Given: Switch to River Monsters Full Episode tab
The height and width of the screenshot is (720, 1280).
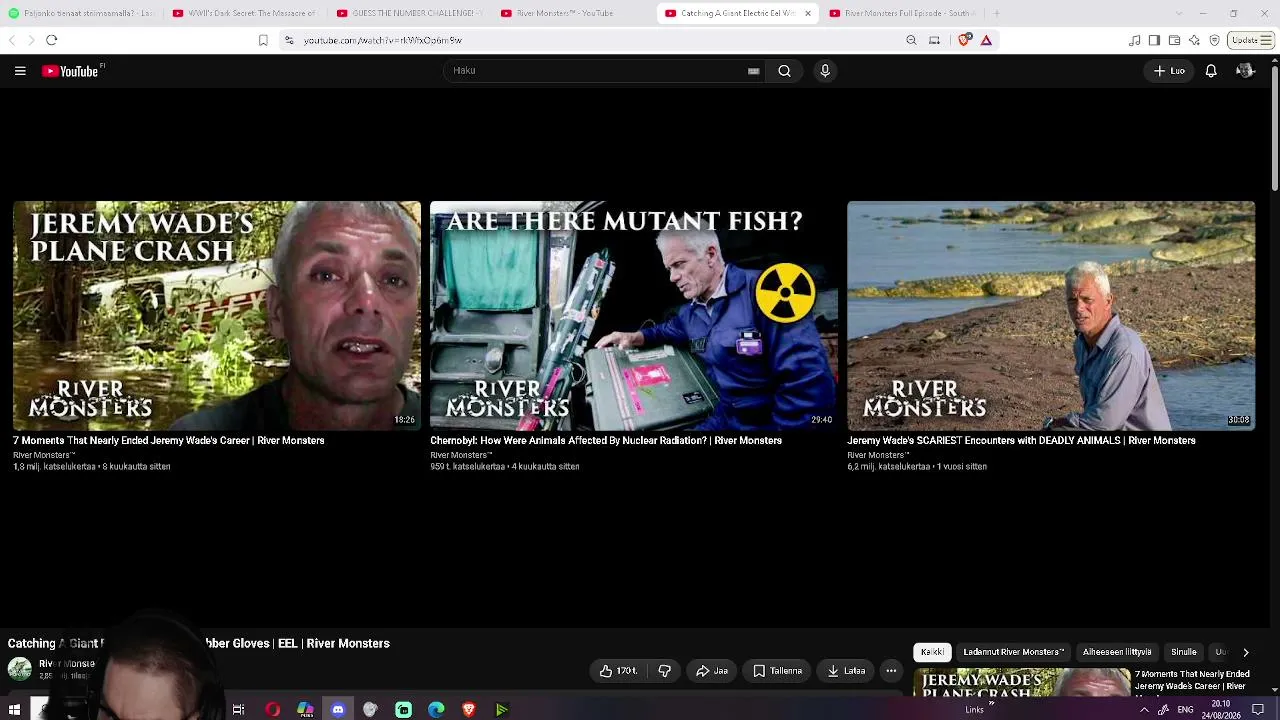Looking at the screenshot, I should [900, 13].
